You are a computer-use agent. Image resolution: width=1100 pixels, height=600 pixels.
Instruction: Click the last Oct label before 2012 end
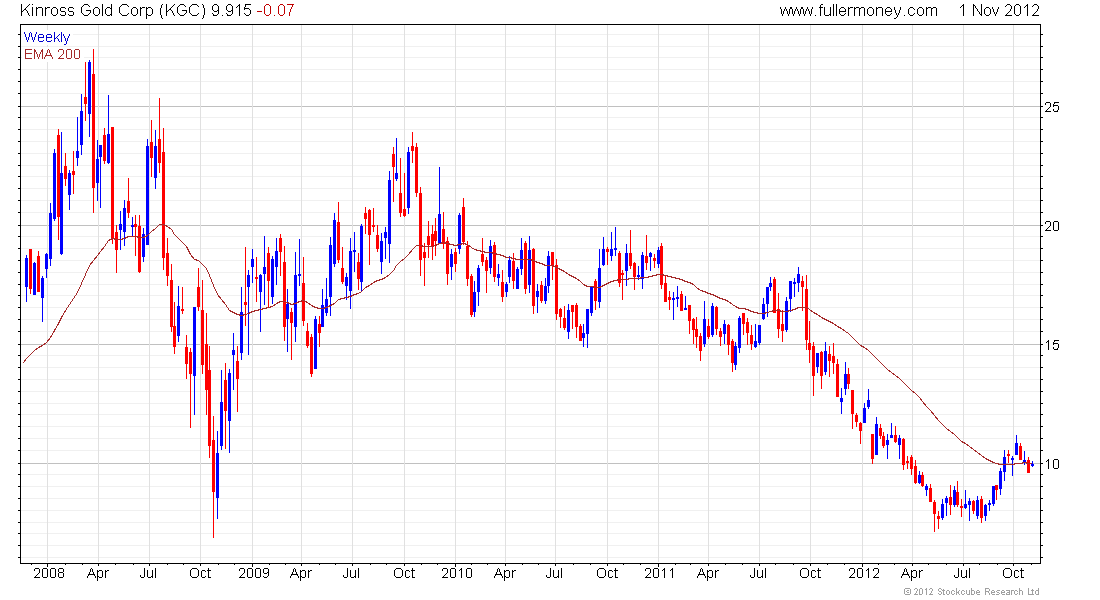click(x=1013, y=573)
